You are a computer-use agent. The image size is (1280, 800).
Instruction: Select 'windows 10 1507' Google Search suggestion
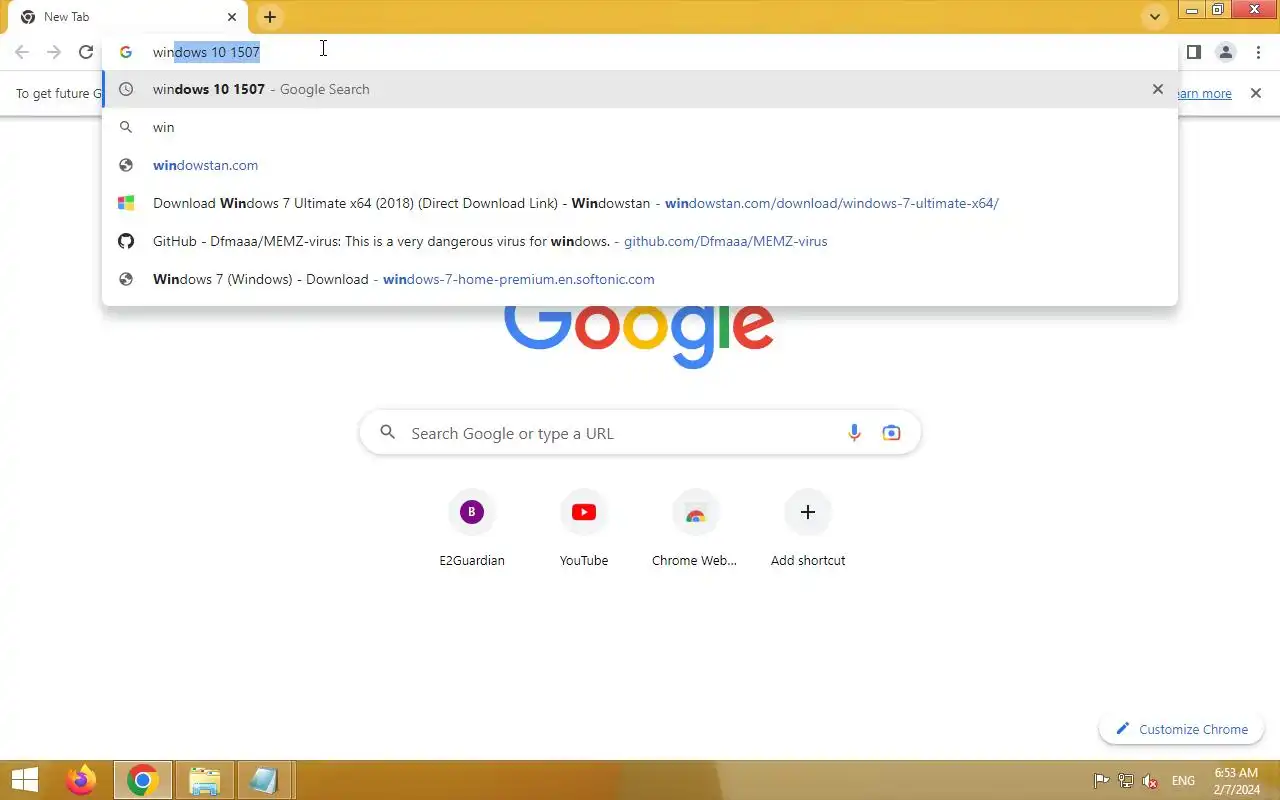tap(640, 89)
